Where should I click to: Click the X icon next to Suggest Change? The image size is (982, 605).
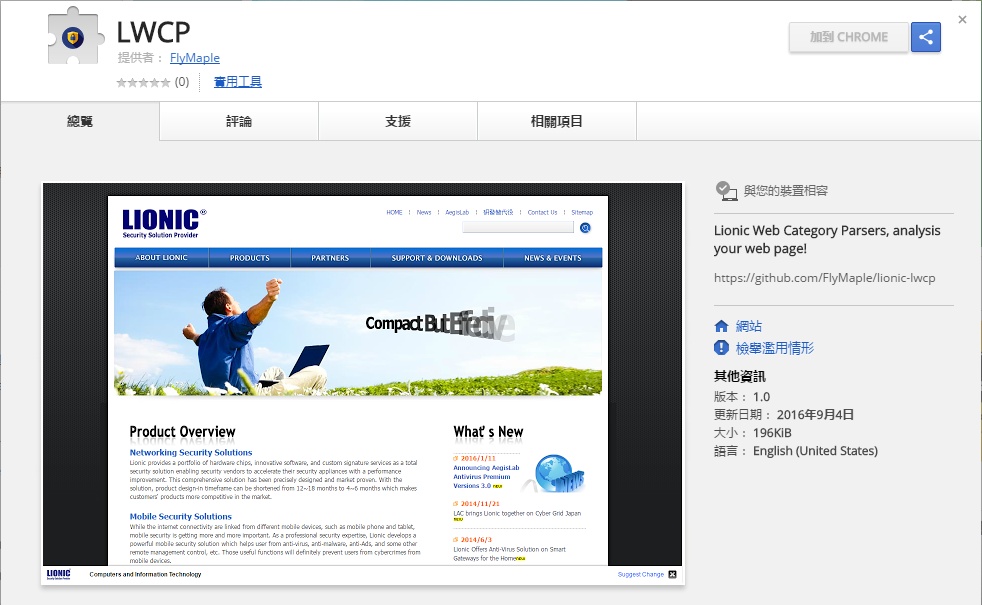pos(672,574)
